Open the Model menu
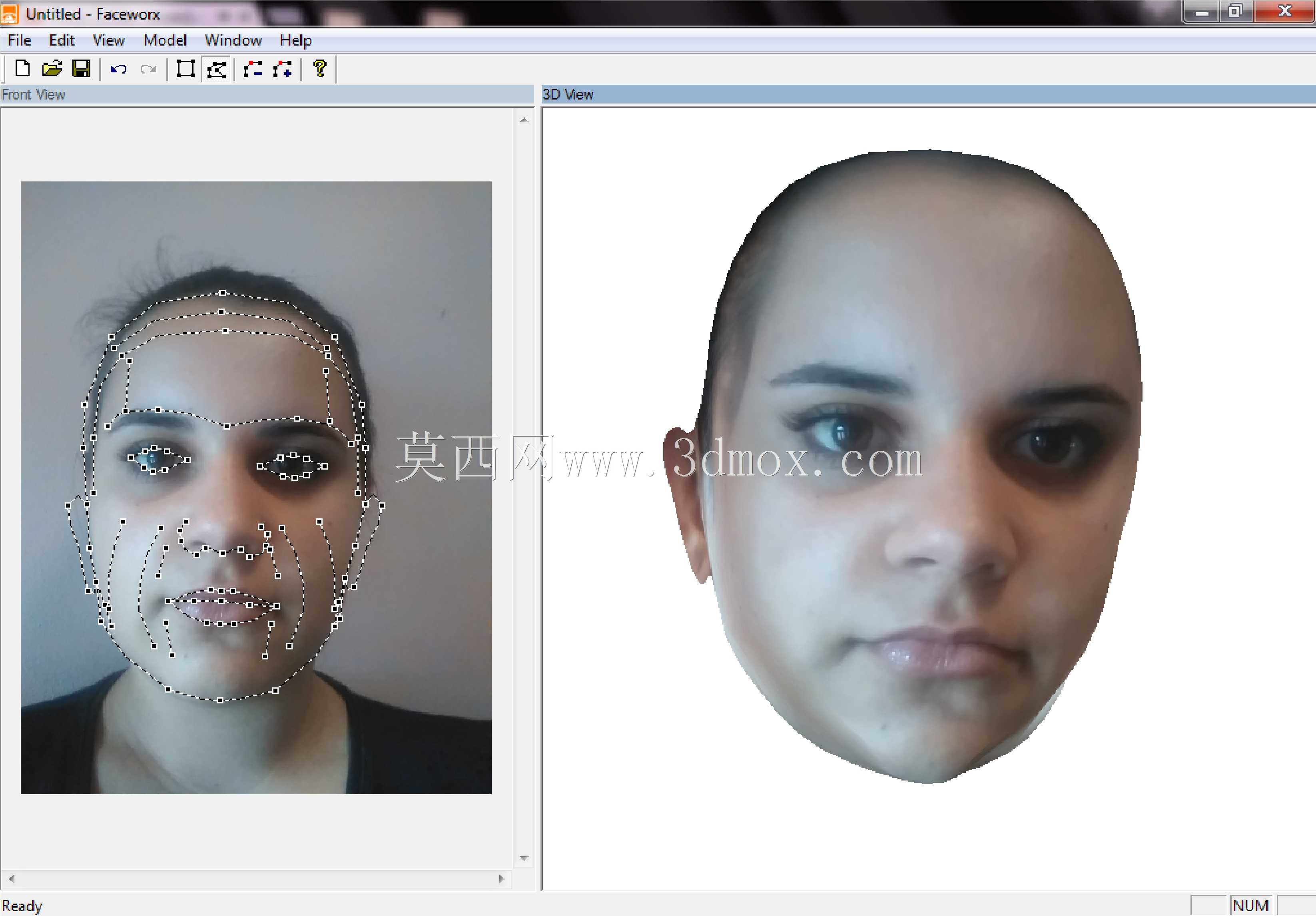Screen dimensions: 1316x916 coord(165,40)
